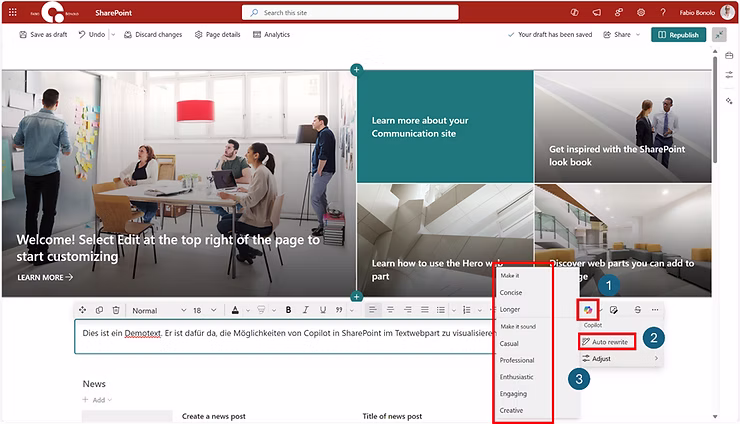Open the highlight color dropdown arrow
Image resolution: width=740 pixels, height=424 pixels.
pyautogui.click(x=274, y=310)
